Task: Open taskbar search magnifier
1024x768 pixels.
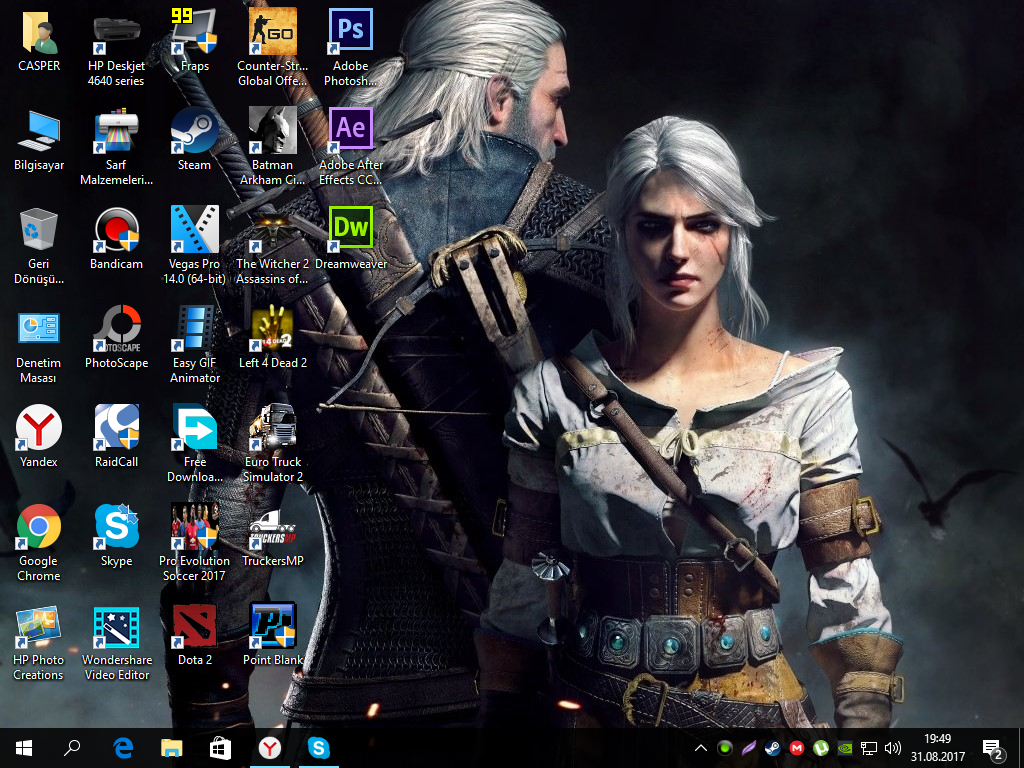Action: [x=72, y=748]
